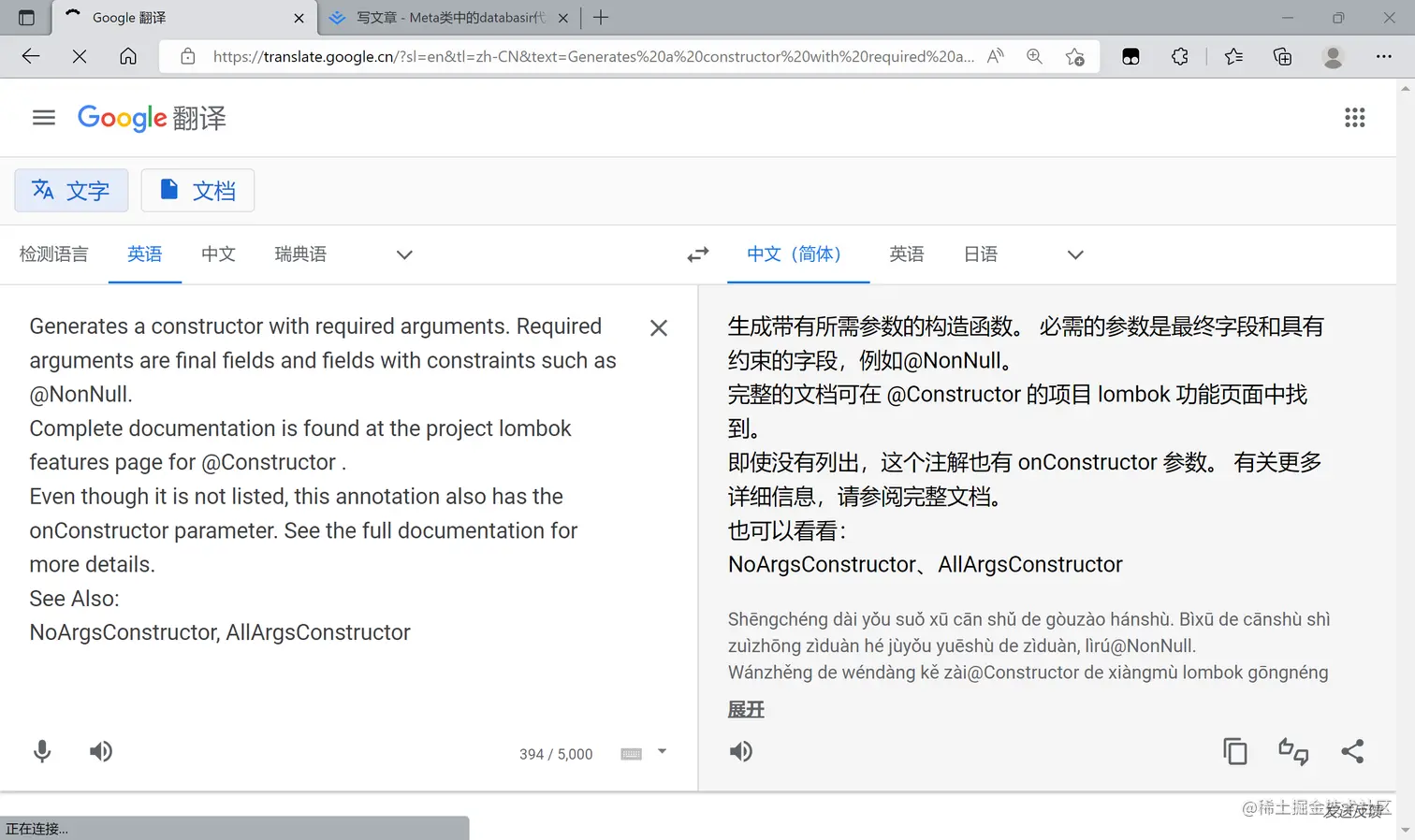Click the browser address bar URL
1415x840 pixels.
593,56
